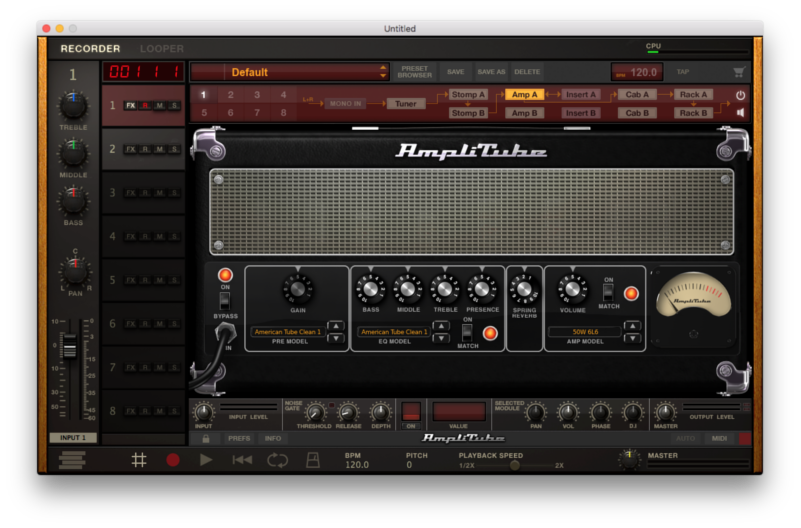The height and width of the screenshot is (528, 801).
Task: Toggle FX on recorder track 2
Action: (x=131, y=149)
